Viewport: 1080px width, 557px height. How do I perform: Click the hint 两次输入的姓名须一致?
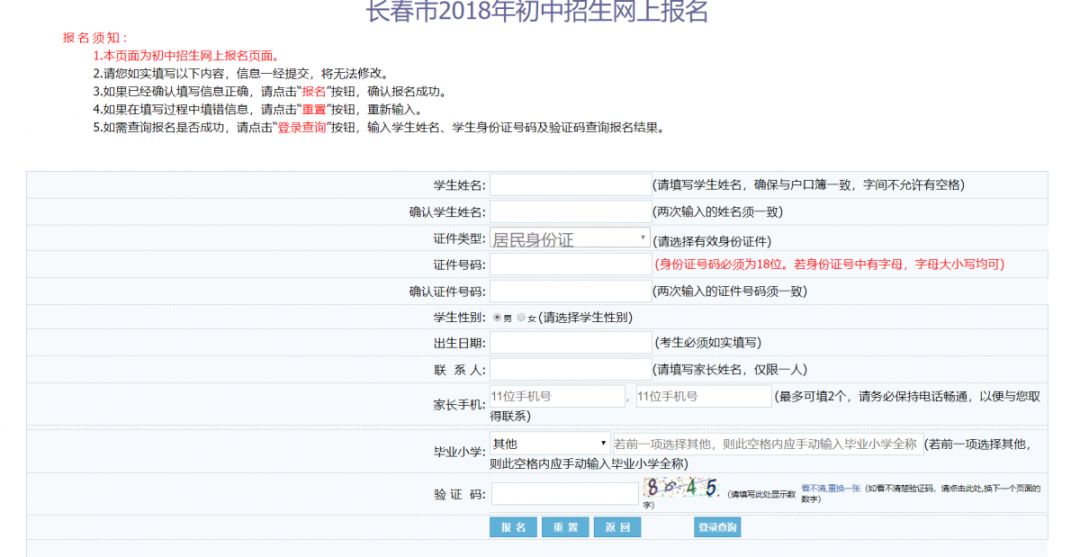click(718, 212)
